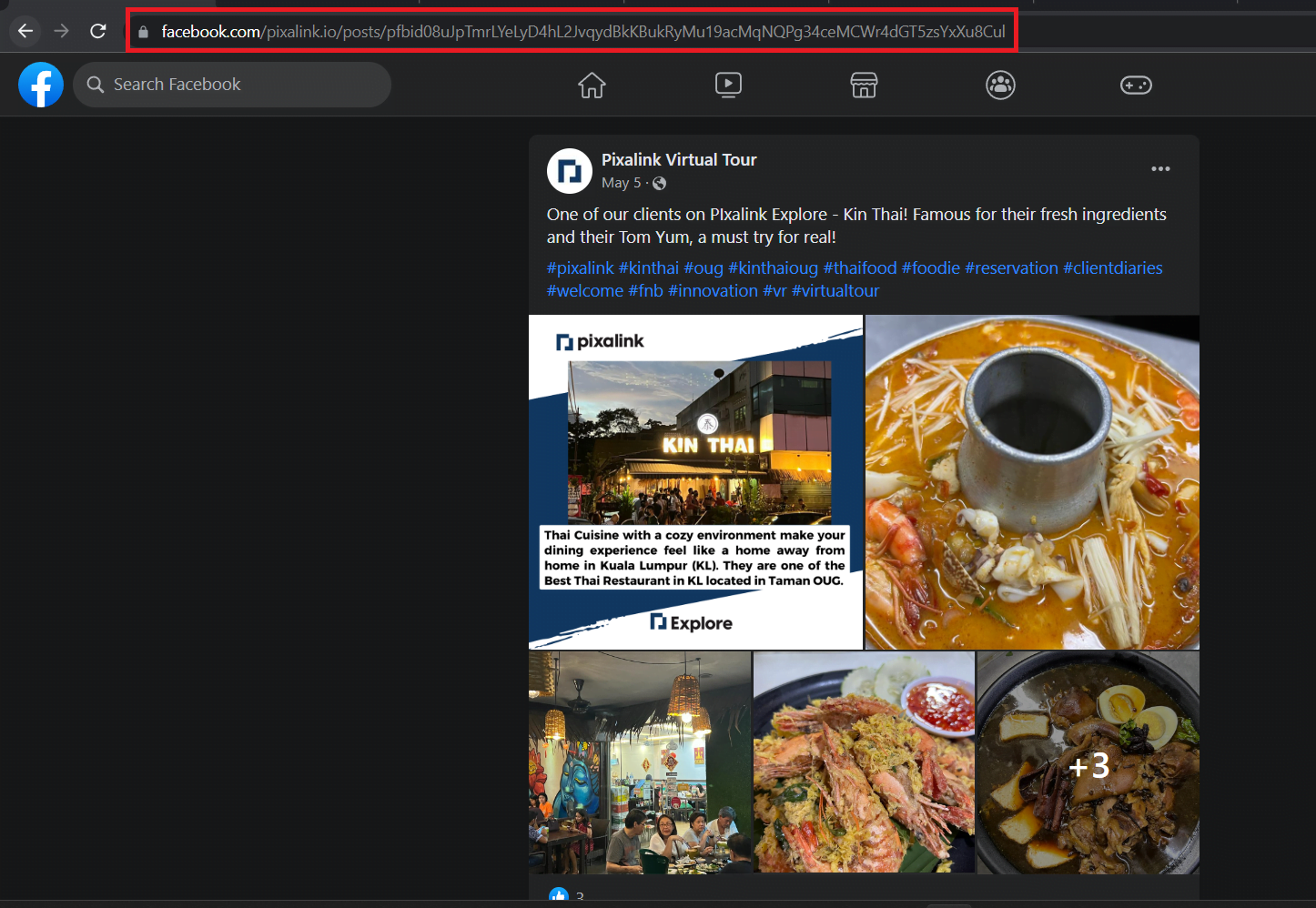
Task: Select the Watch video icon
Action: (x=728, y=85)
